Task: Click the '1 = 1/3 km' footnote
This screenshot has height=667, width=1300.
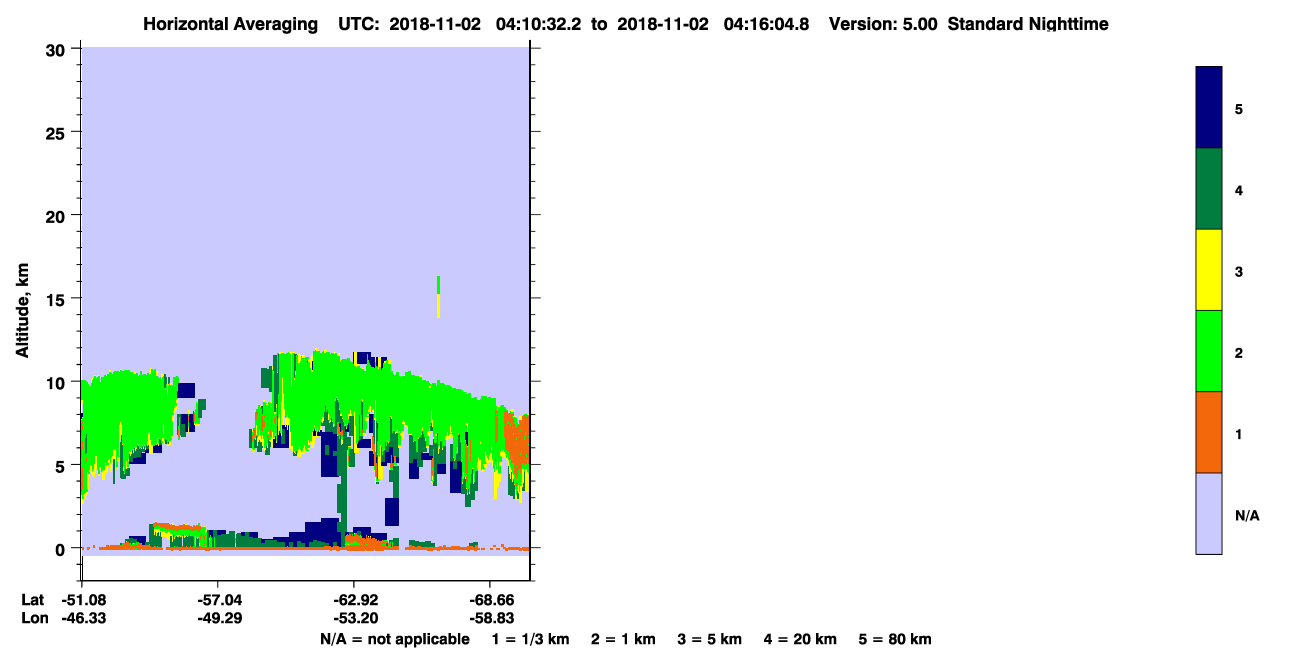Action: click(x=530, y=639)
